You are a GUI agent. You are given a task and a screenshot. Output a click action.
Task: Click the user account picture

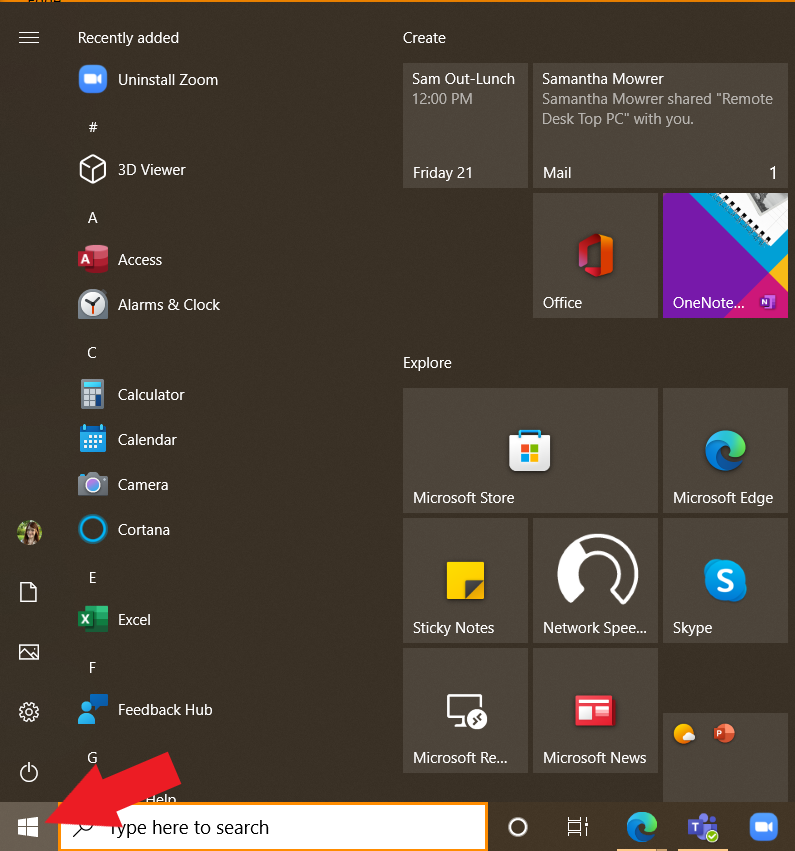coord(29,532)
